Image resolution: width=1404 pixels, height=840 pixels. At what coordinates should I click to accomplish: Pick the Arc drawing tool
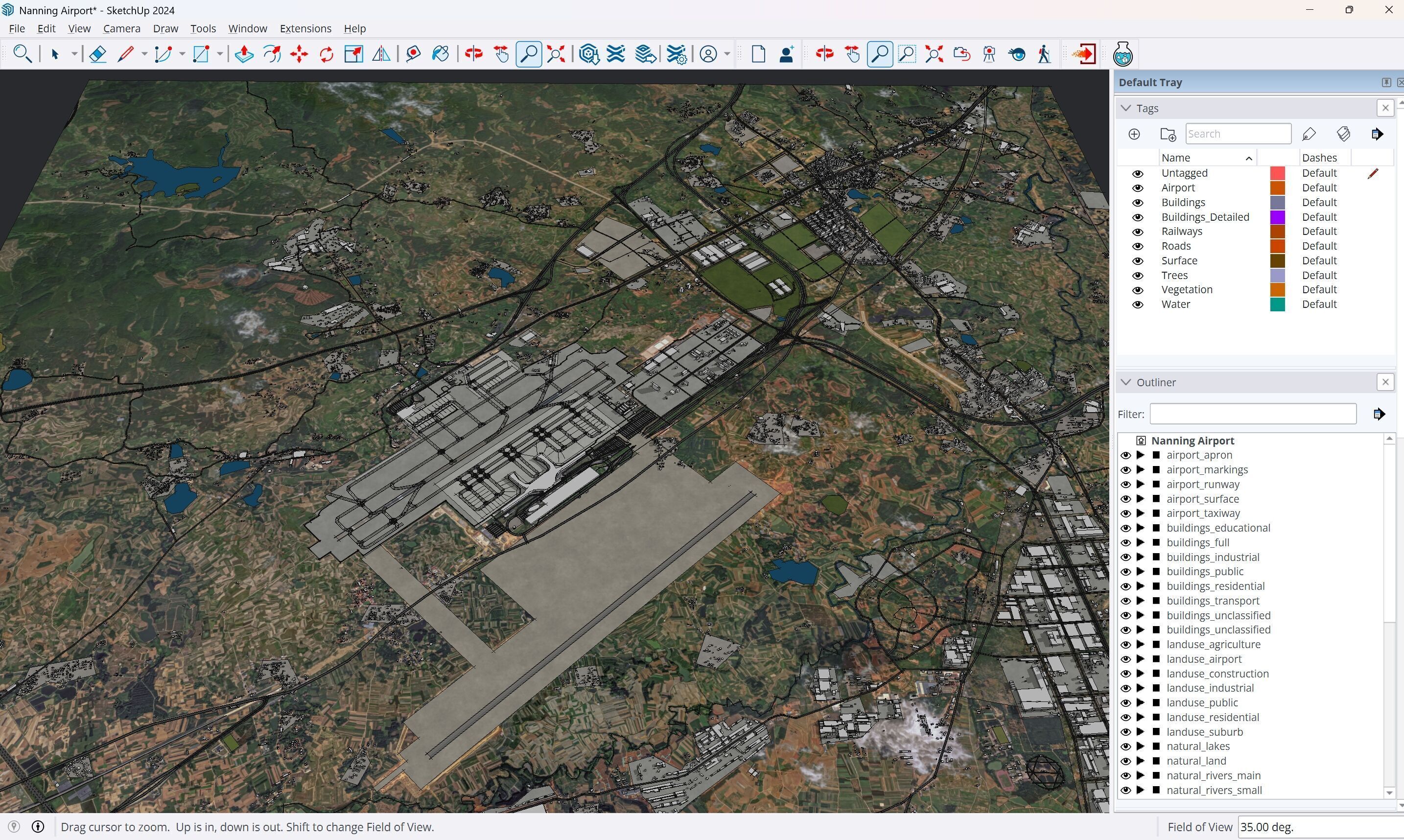(x=164, y=54)
